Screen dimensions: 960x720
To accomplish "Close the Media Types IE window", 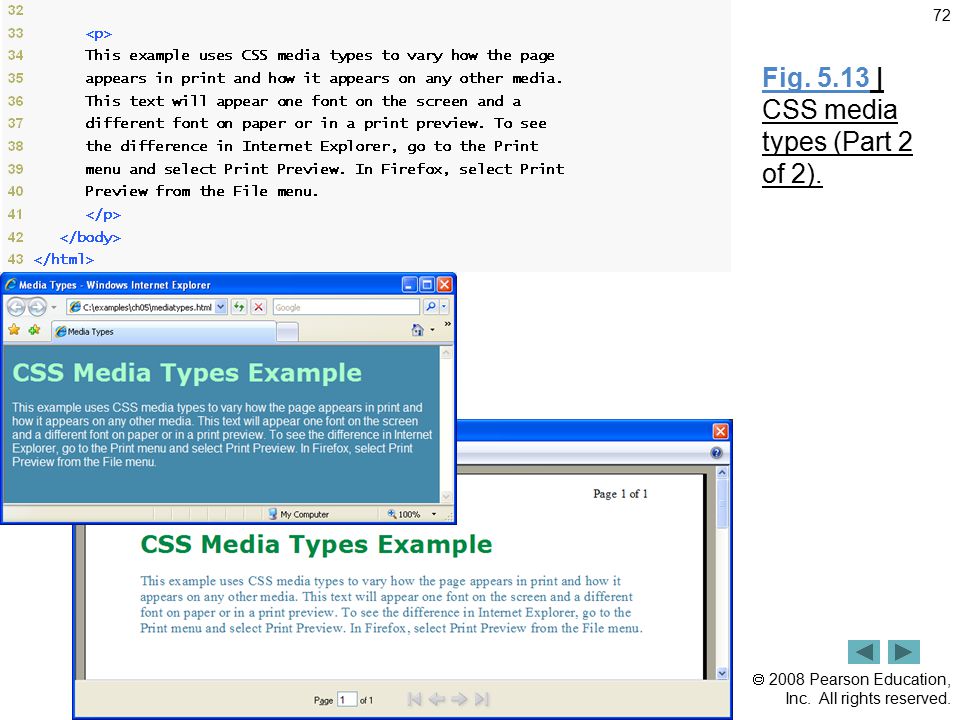I will coord(444,285).
